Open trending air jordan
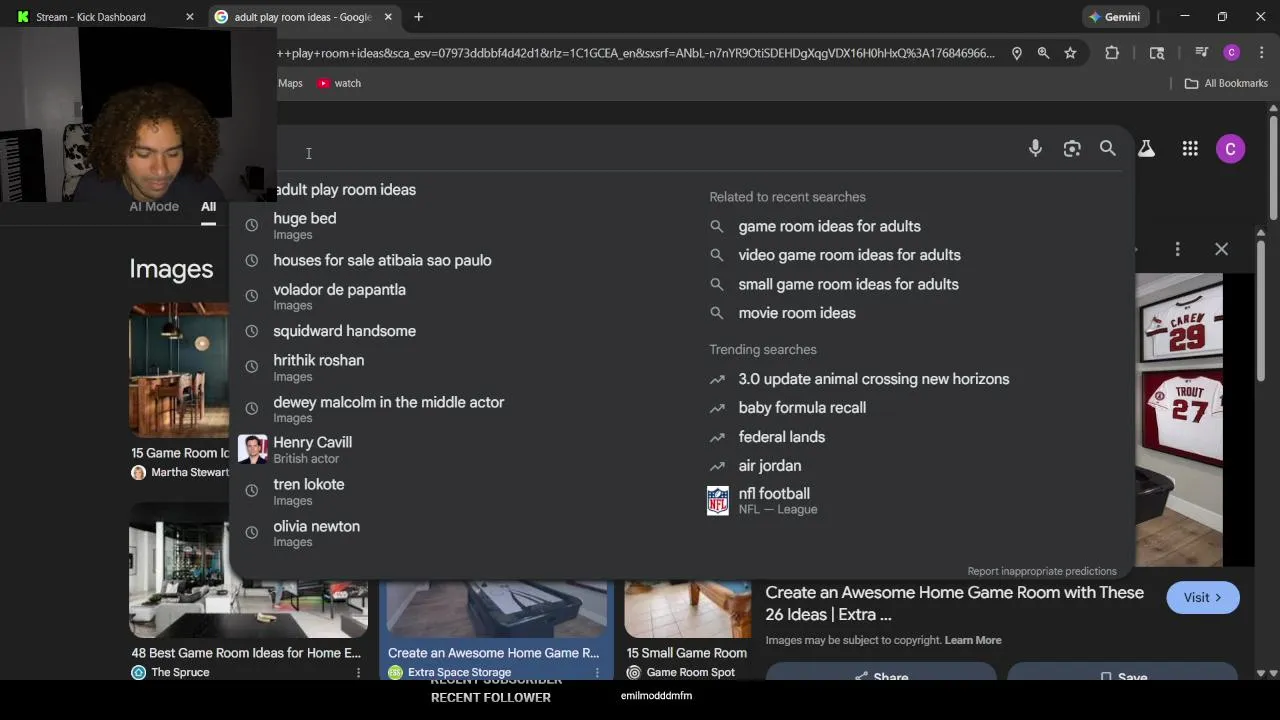The width and height of the screenshot is (1280, 720). click(769, 466)
